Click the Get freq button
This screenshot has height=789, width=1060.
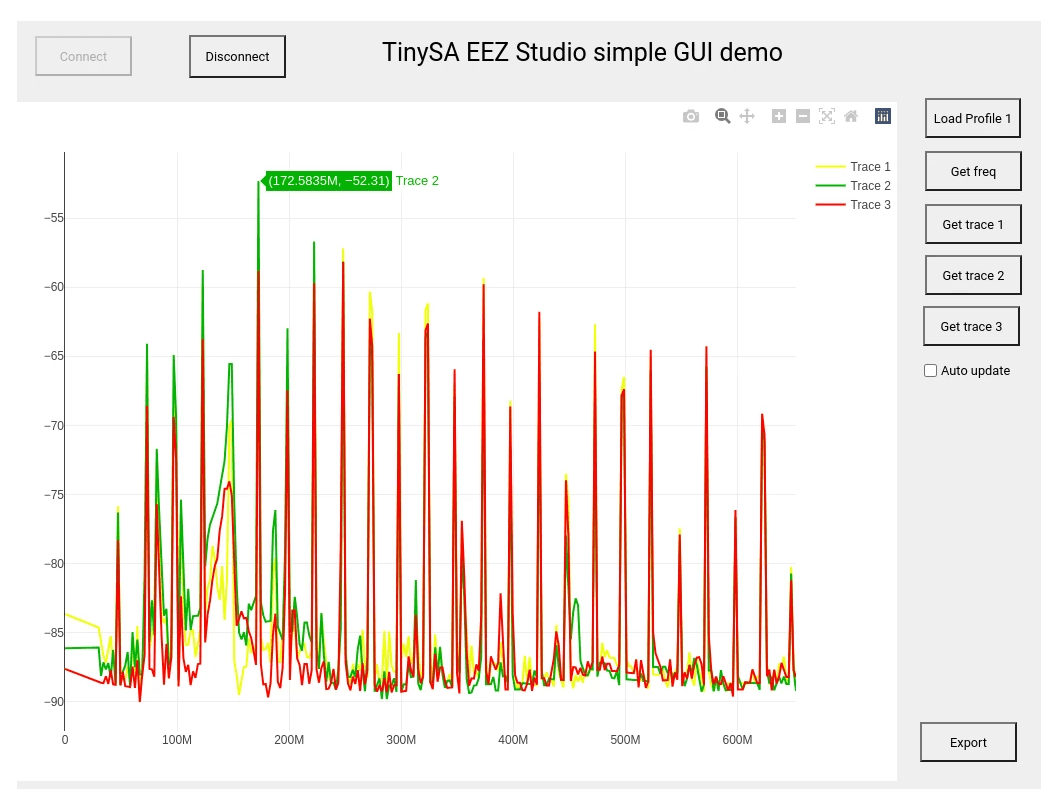coord(973,171)
